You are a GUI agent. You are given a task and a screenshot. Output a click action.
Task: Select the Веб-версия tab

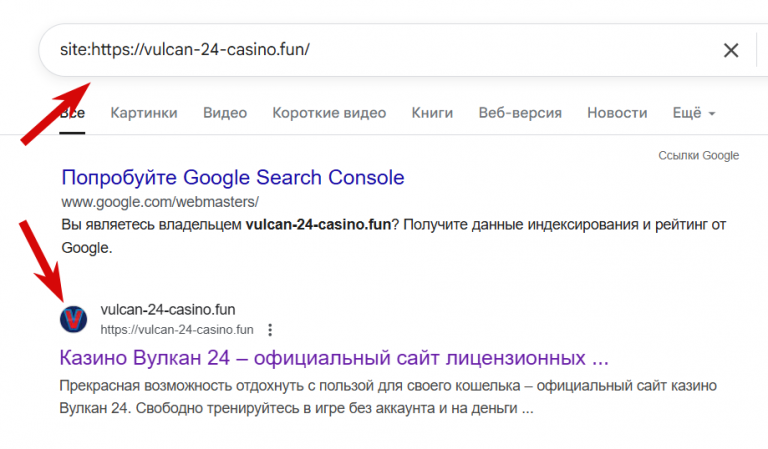click(x=520, y=113)
